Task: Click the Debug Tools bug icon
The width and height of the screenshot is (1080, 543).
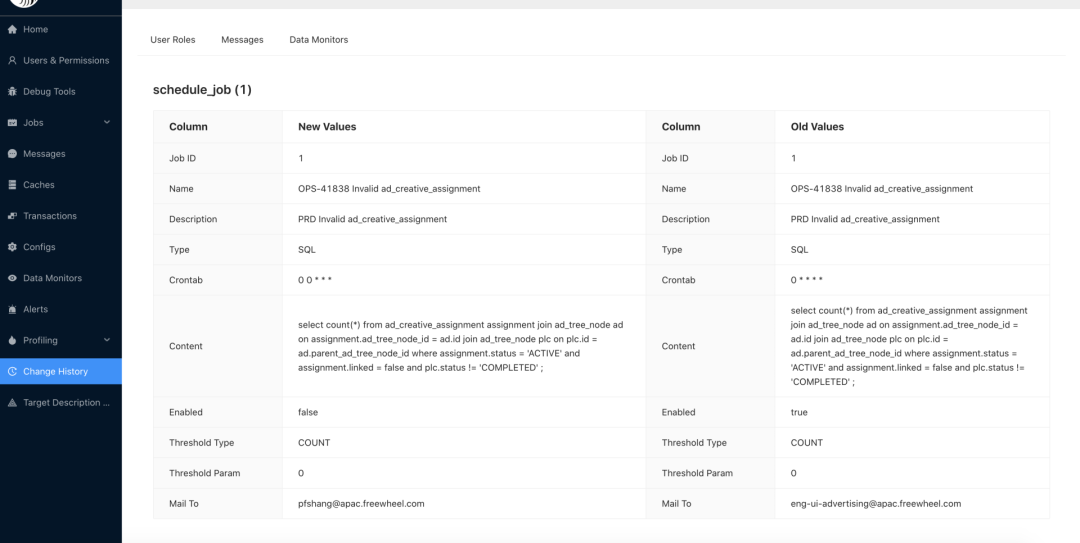Action: point(12,92)
